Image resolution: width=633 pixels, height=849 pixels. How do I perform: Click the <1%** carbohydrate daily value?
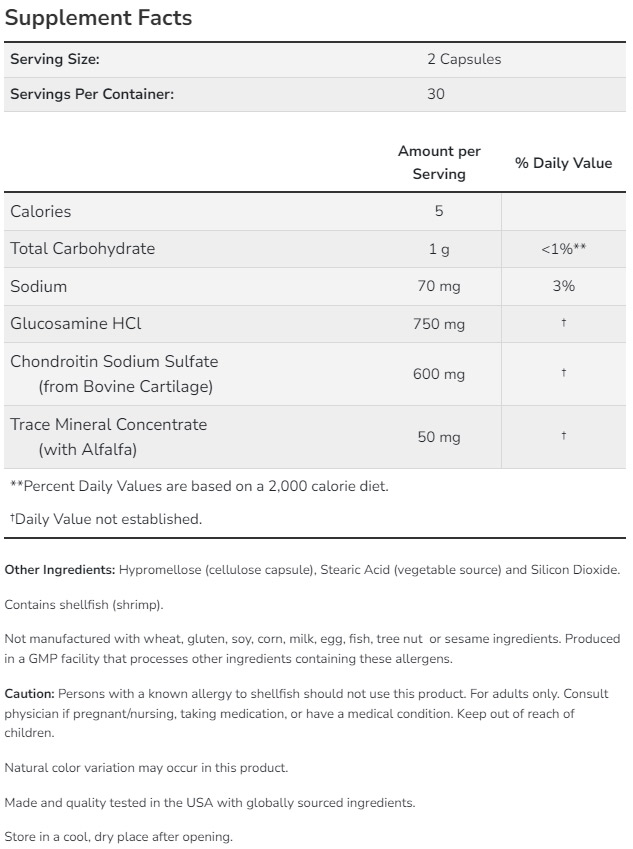(563, 249)
